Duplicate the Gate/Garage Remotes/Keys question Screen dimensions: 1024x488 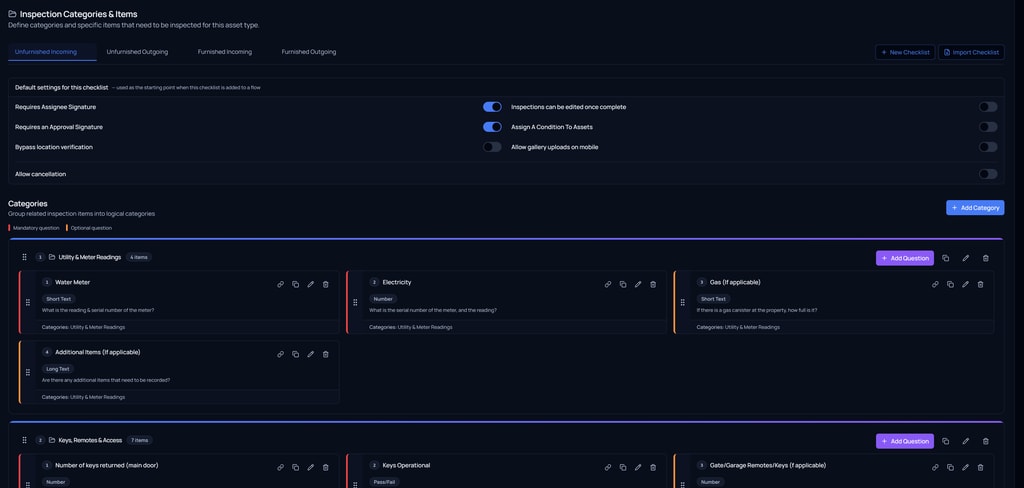pyautogui.click(x=950, y=467)
